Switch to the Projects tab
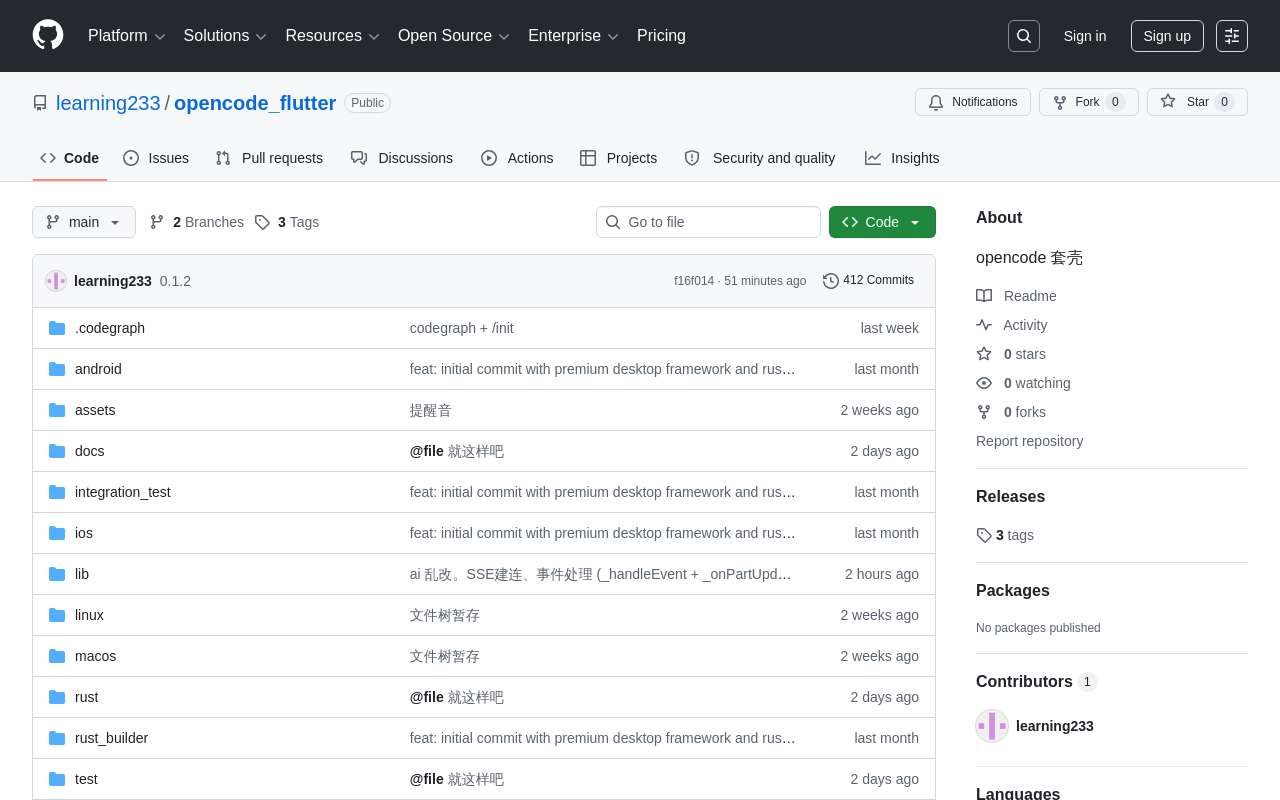This screenshot has height=800, width=1280. (619, 158)
